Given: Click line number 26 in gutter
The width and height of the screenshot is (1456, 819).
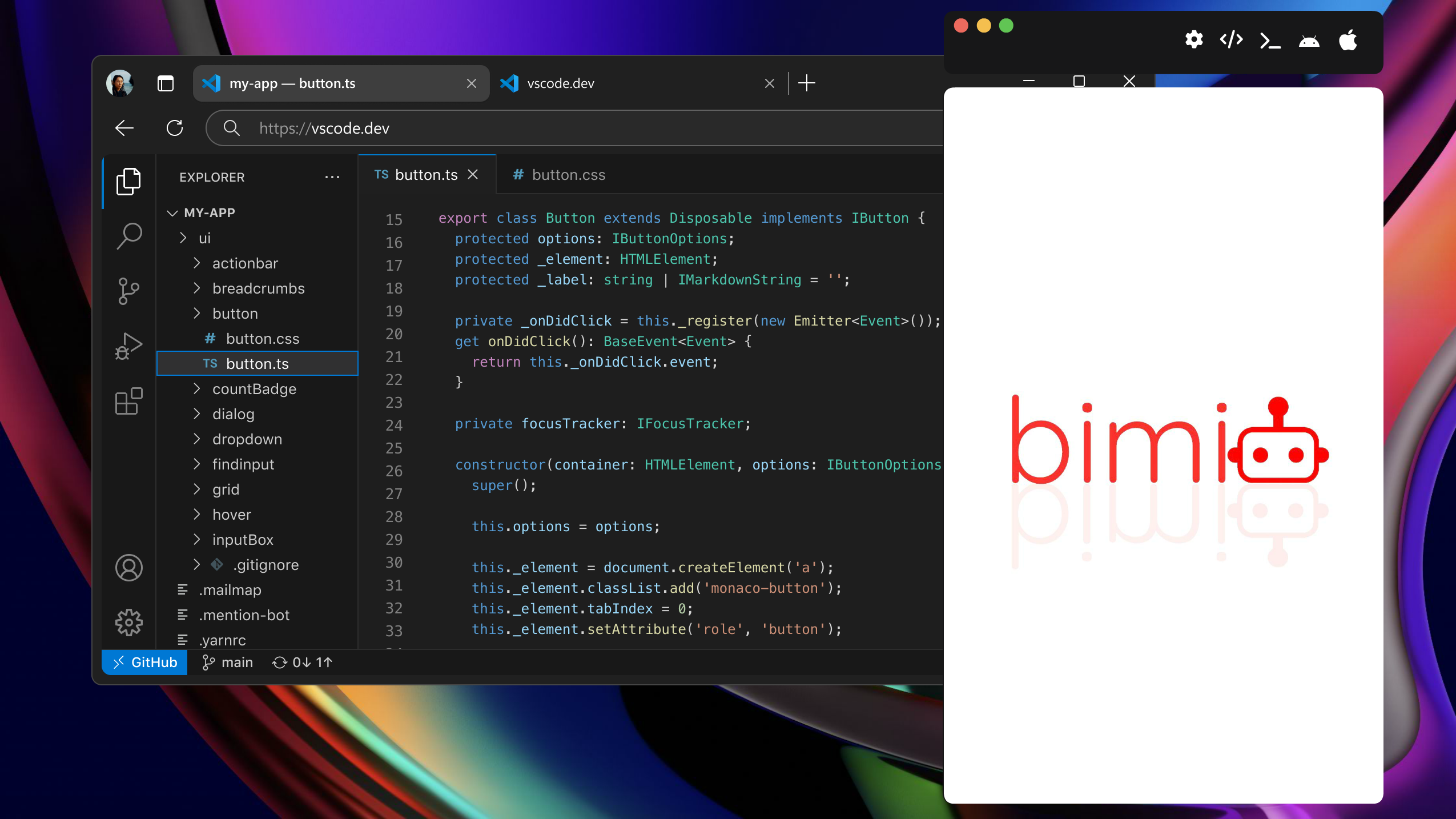Looking at the screenshot, I should point(394,471).
